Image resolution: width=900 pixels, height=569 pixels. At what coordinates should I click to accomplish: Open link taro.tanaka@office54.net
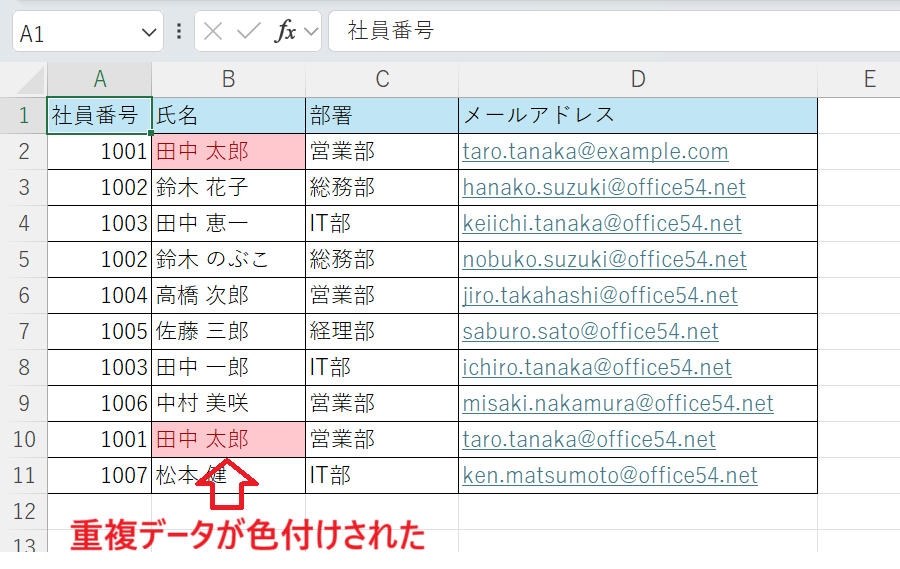(x=589, y=439)
